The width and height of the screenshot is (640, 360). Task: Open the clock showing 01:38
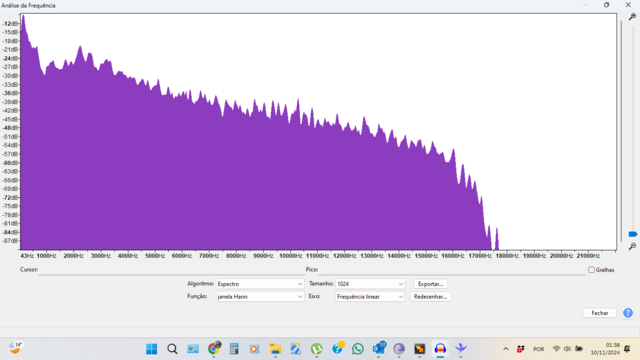tap(605, 349)
